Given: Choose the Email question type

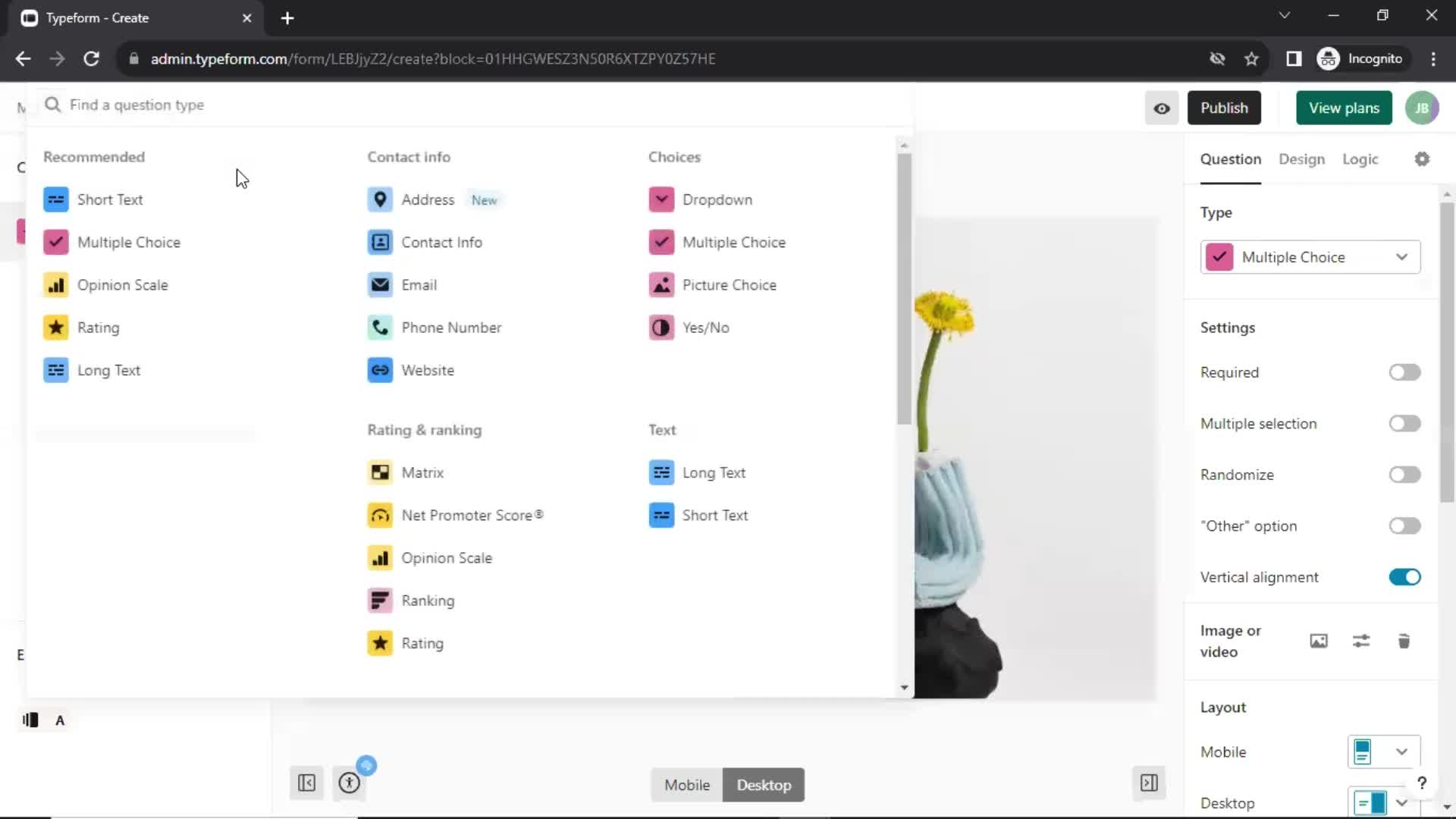Looking at the screenshot, I should (x=402, y=285).
